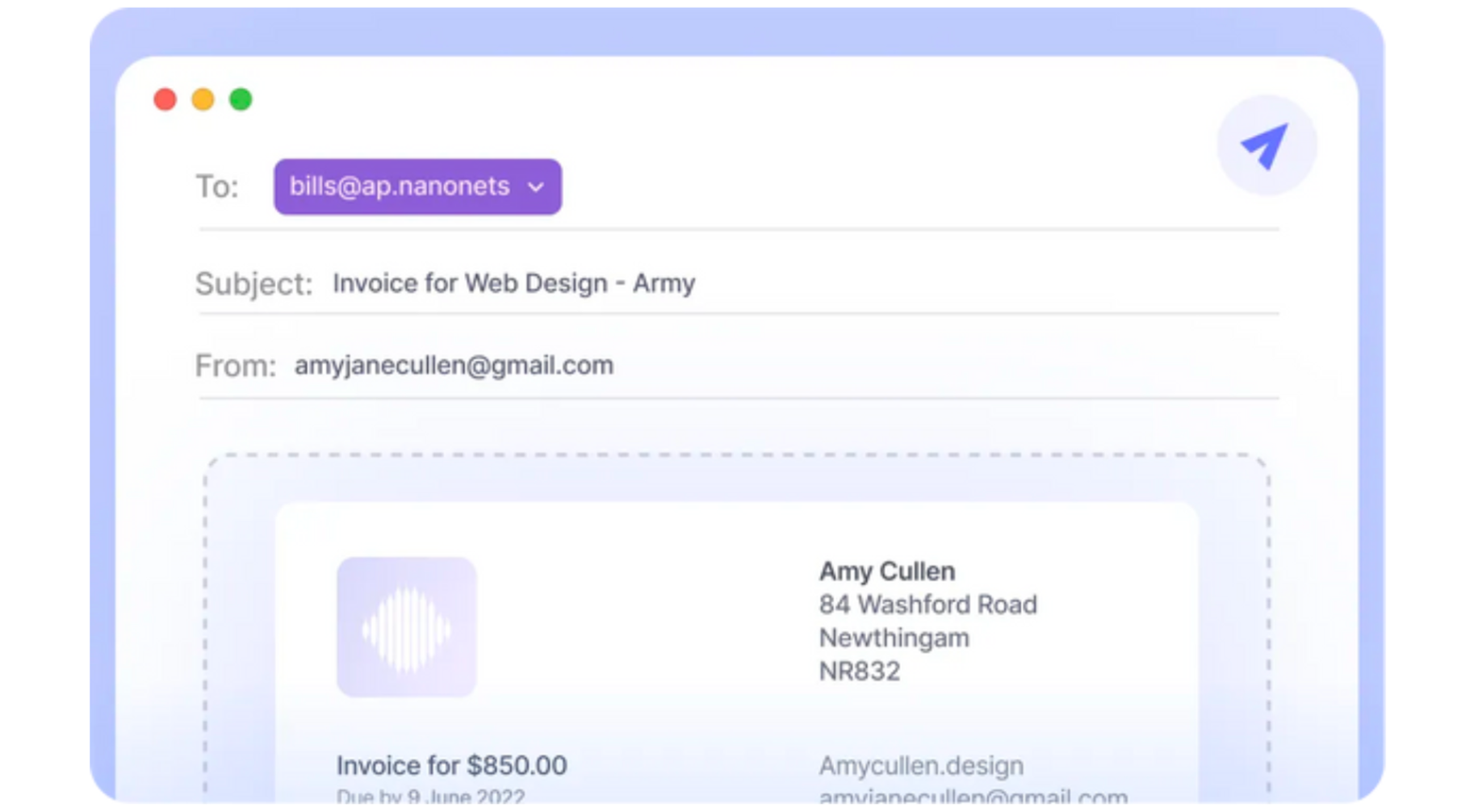This screenshot has width=1474, height=812.
Task: Open the Amycullen.design website link
Action: pos(921,765)
